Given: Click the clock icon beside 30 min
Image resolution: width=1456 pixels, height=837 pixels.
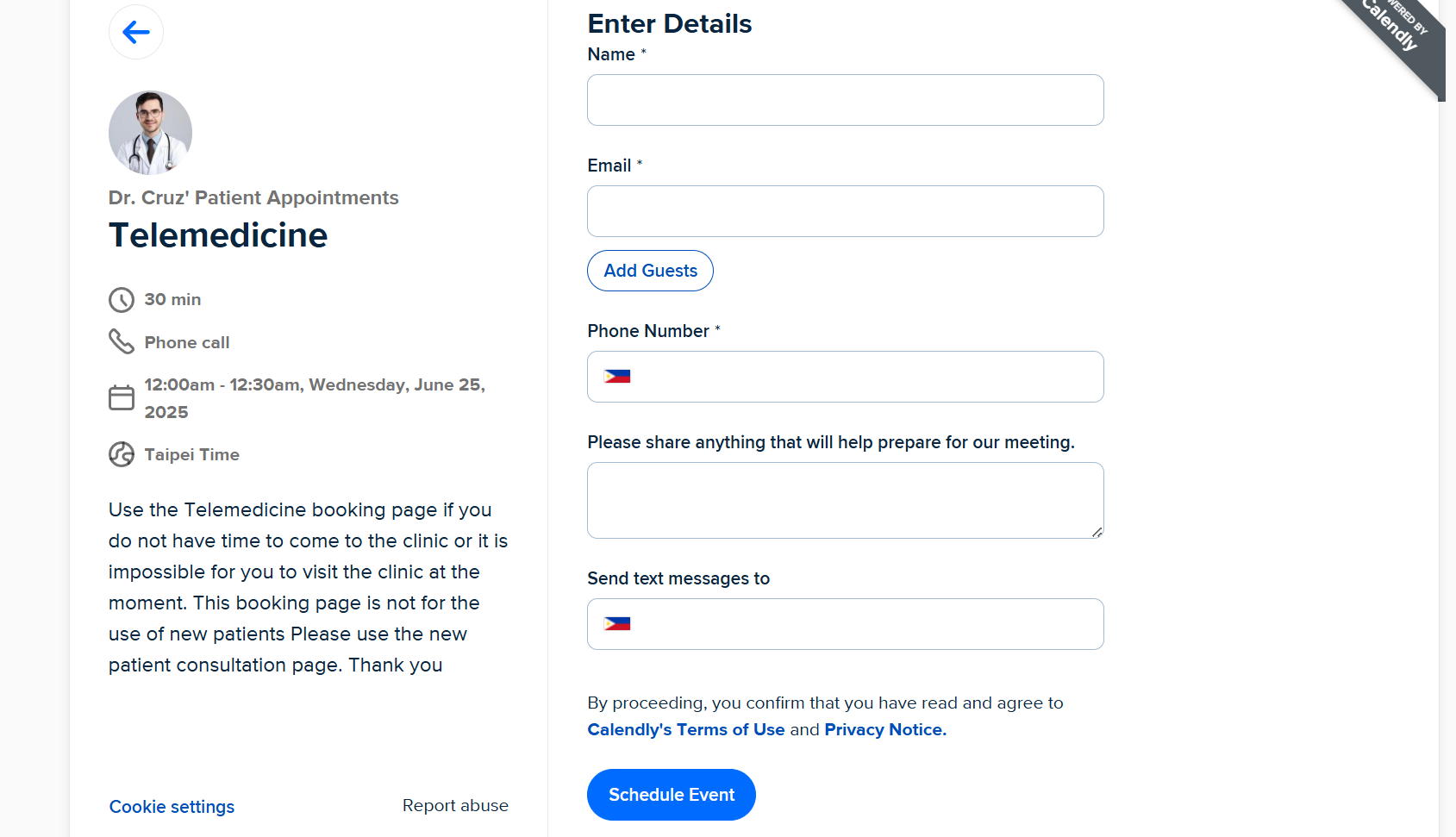Looking at the screenshot, I should [x=122, y=300].
